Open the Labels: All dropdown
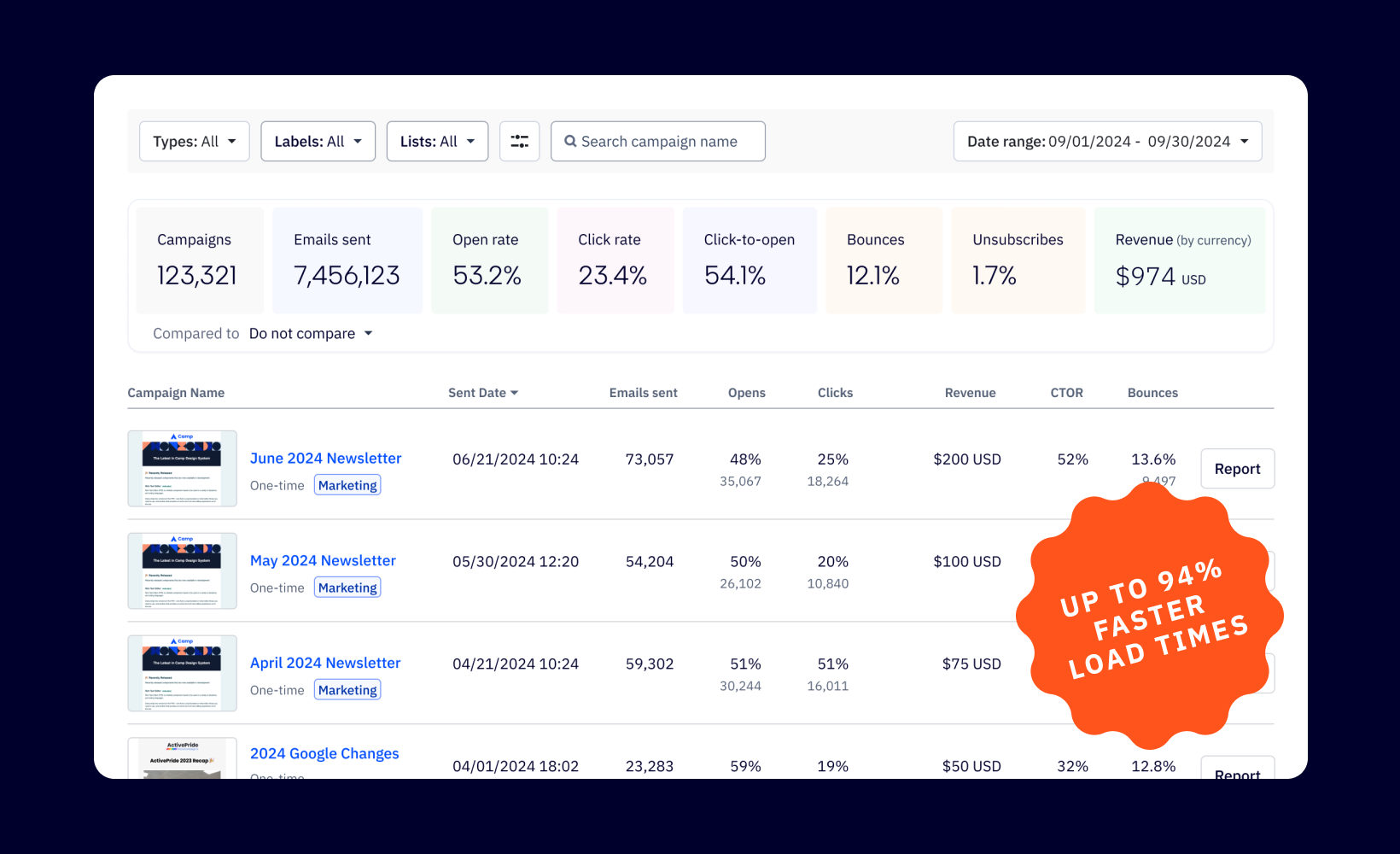Viewport: 1400px width, 854px height. [x=318, y=142]
